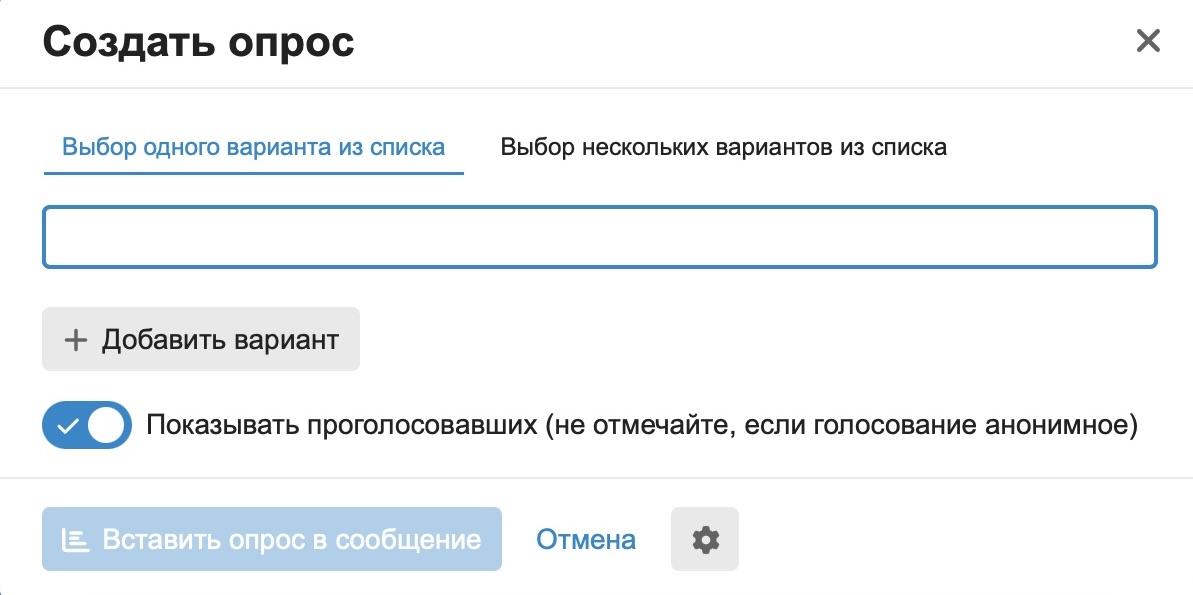Screen dimensions: 1193x595
Task: Click the Показывать проголосовавших label text
Action: click(x=340, y=425)
